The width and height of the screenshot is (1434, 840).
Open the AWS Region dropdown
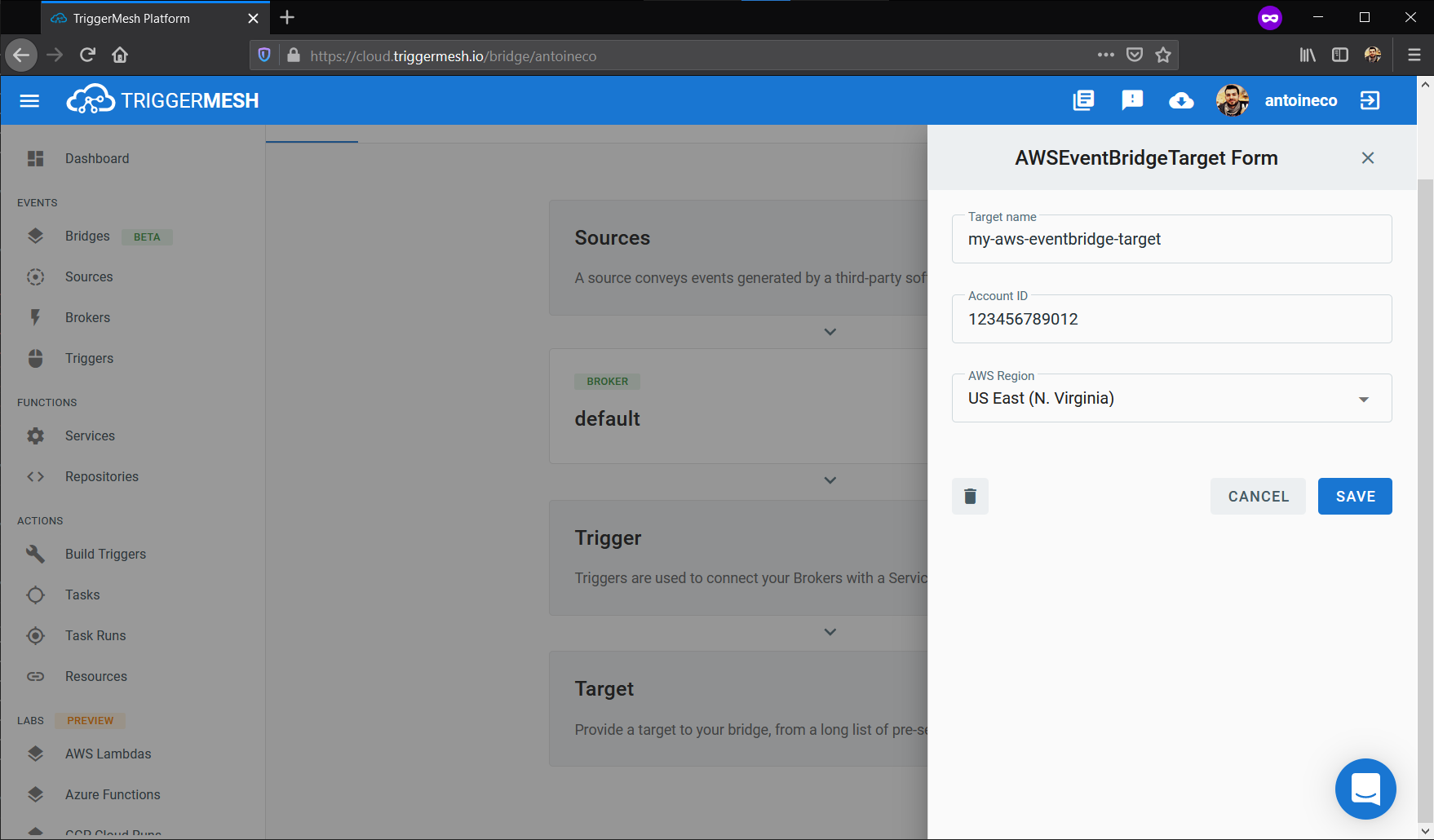1171,398
